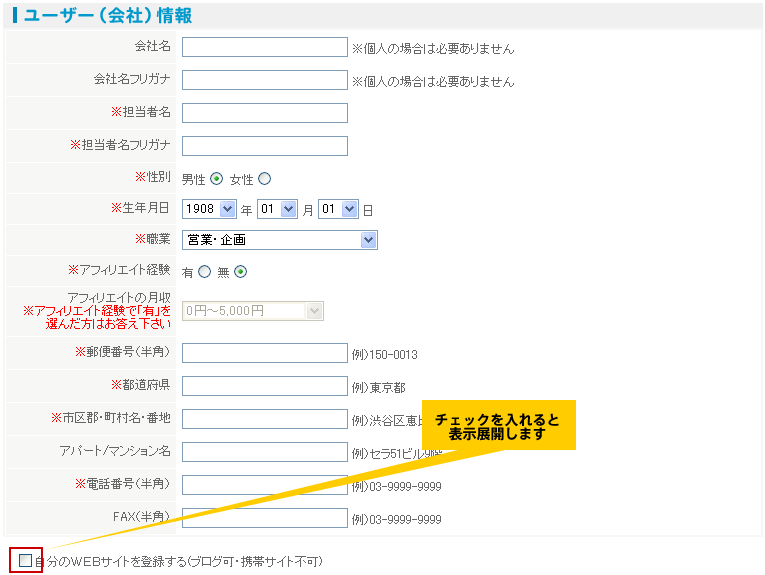
Task: Click the 担当者名フリガナ input field
Action: (x=264, y=146)
